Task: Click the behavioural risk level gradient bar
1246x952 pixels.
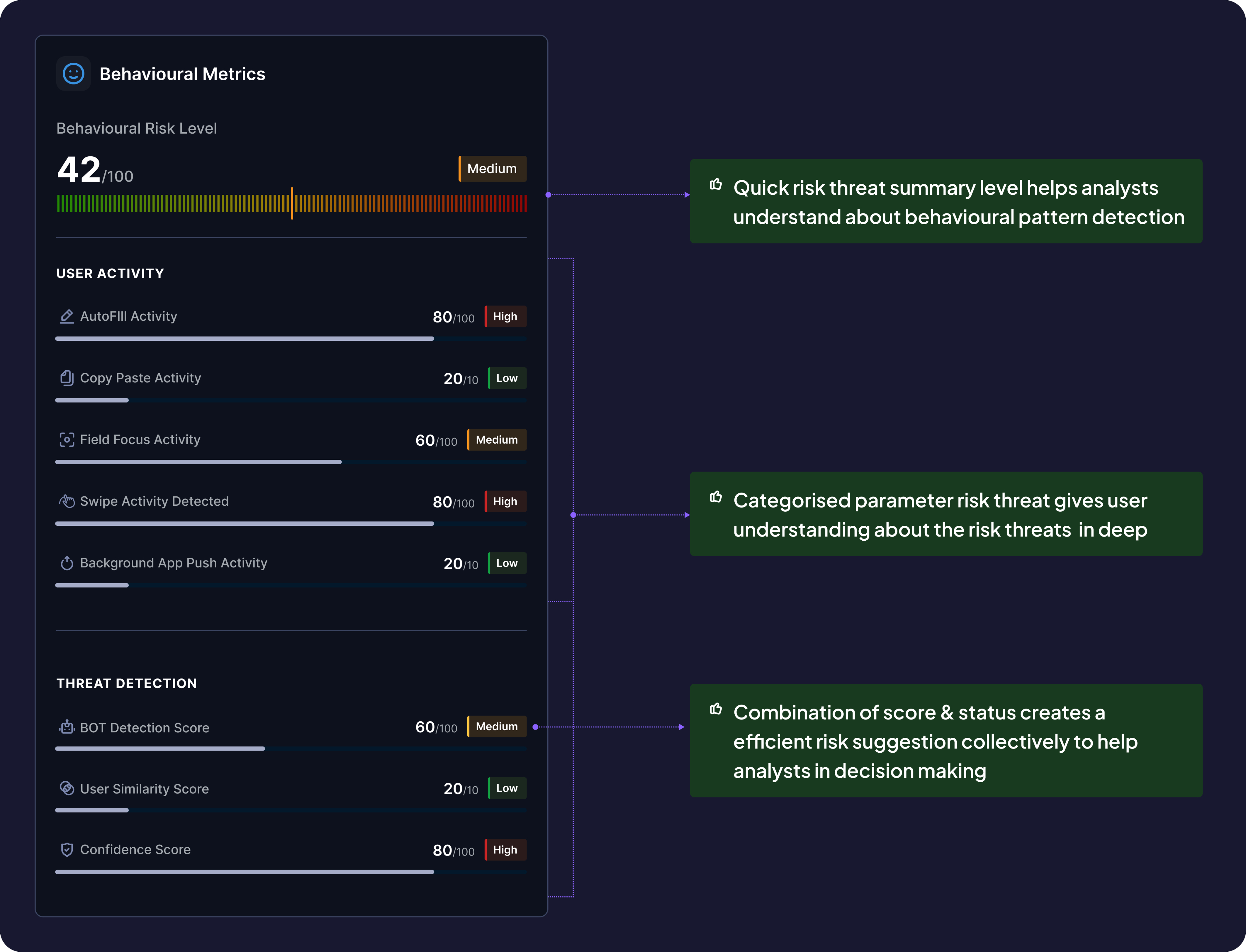Action: click(291, 204)
